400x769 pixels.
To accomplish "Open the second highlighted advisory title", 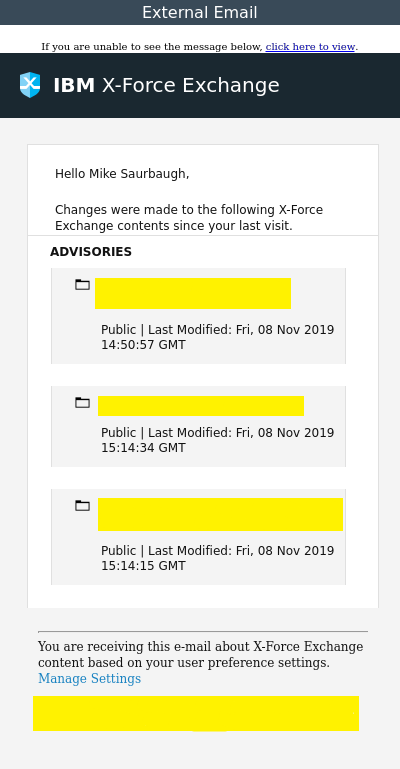I will pyautogui.click(x=201, y=406).
